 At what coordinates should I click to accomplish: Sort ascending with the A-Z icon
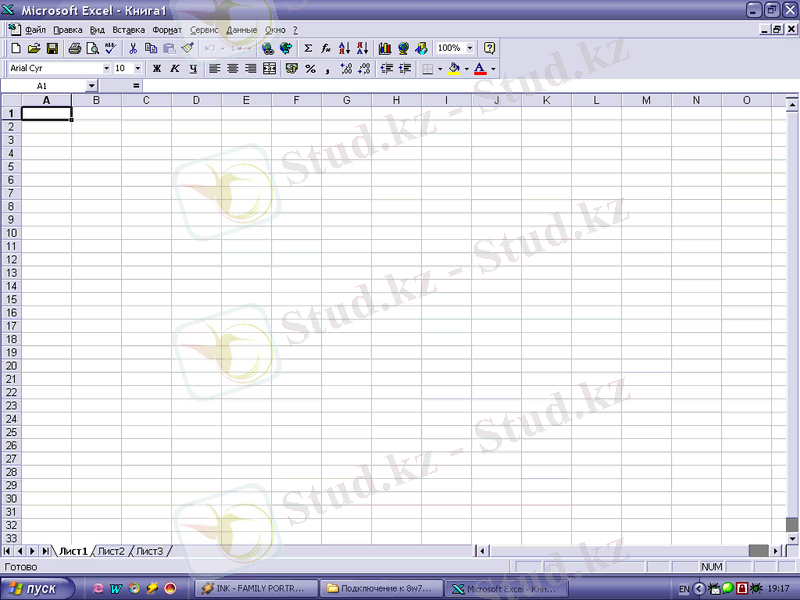pos(344,48)
